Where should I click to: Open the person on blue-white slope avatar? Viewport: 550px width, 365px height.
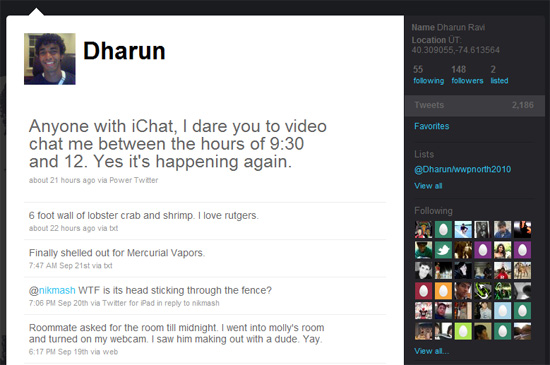(463, 229)
